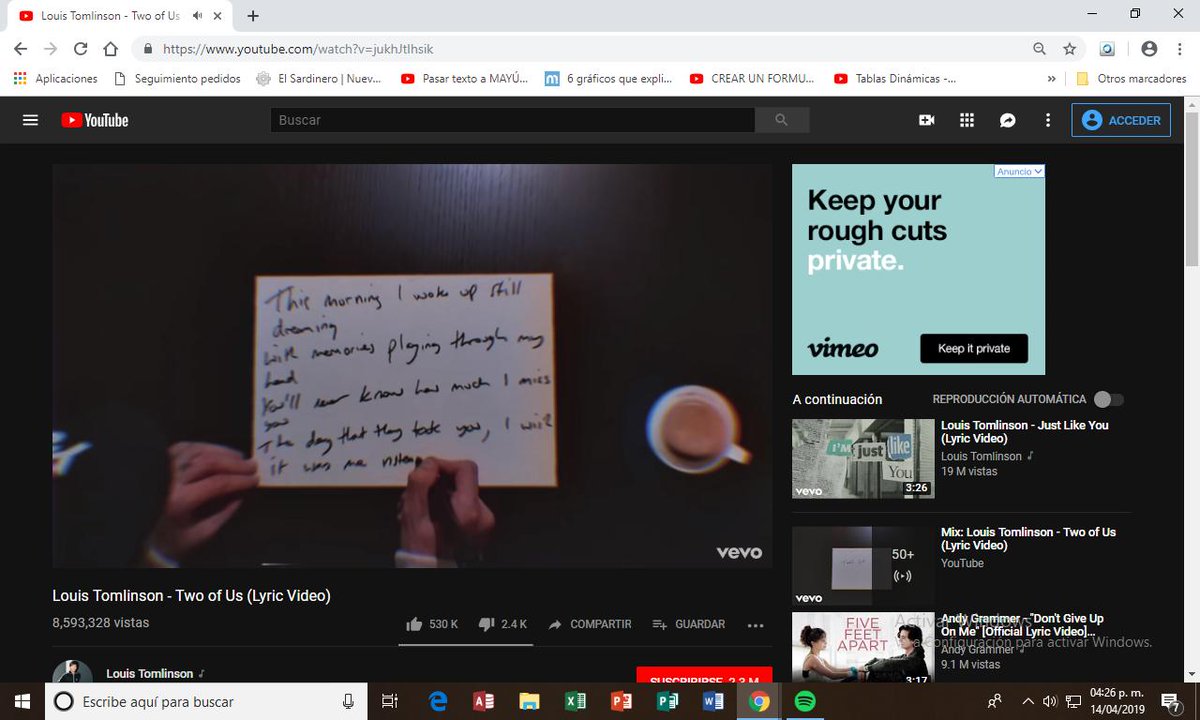The height and width of the screenshot is (720, 1200).
Task: Open the Chrome three-dot menu
Action: pos(1179,49)
